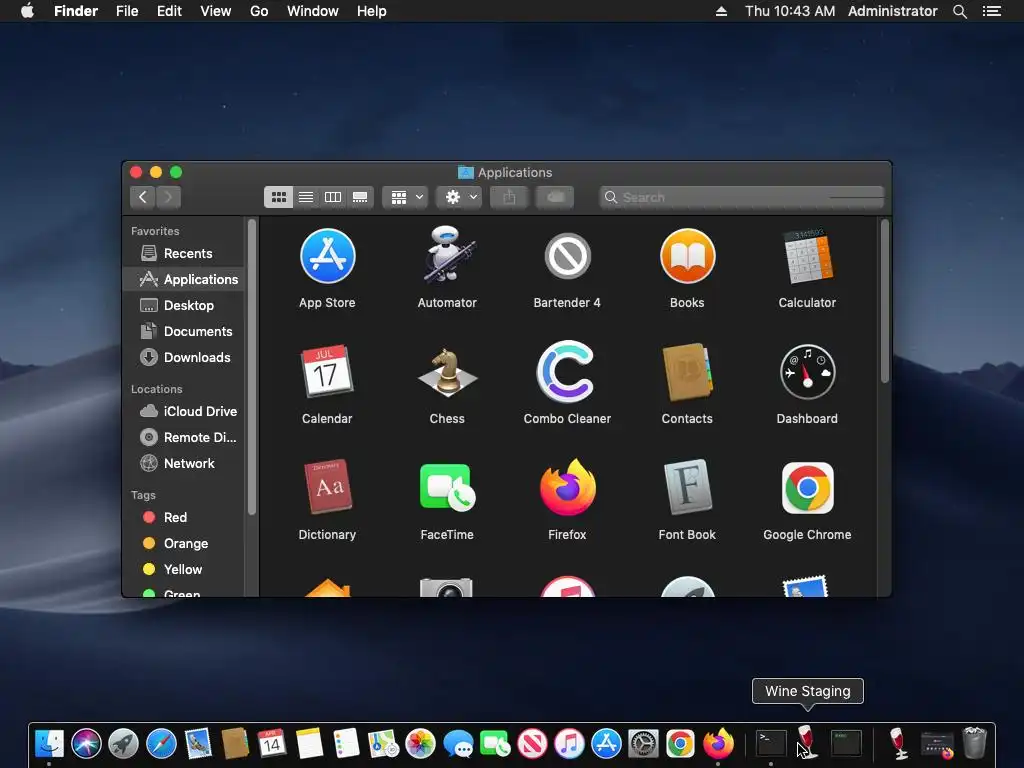Click the Finder window vertical scrollbar
Screen dimensions: 1024x768
(885, 302)
